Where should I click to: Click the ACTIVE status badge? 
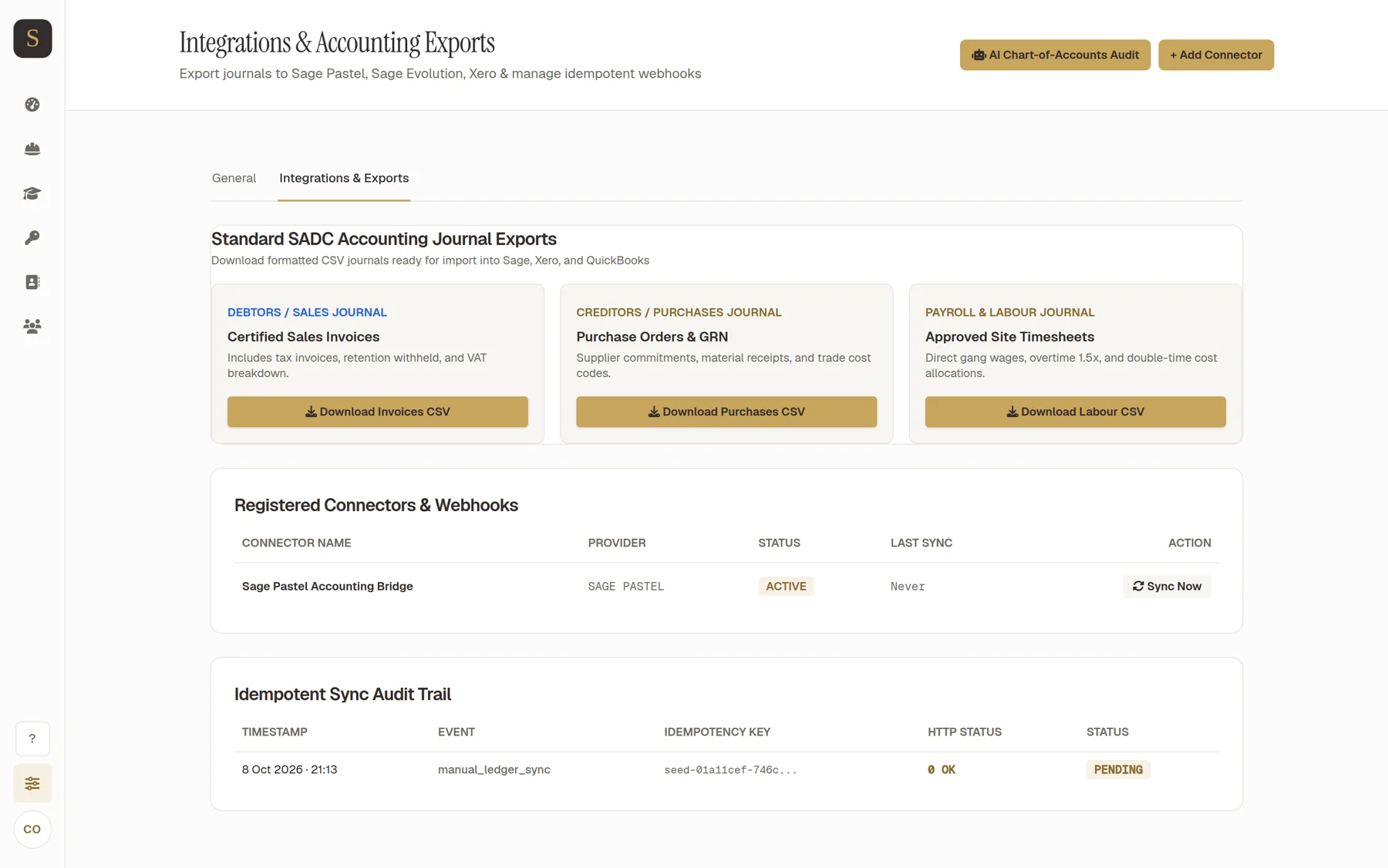pyautogui.click(x=786, y=587)
